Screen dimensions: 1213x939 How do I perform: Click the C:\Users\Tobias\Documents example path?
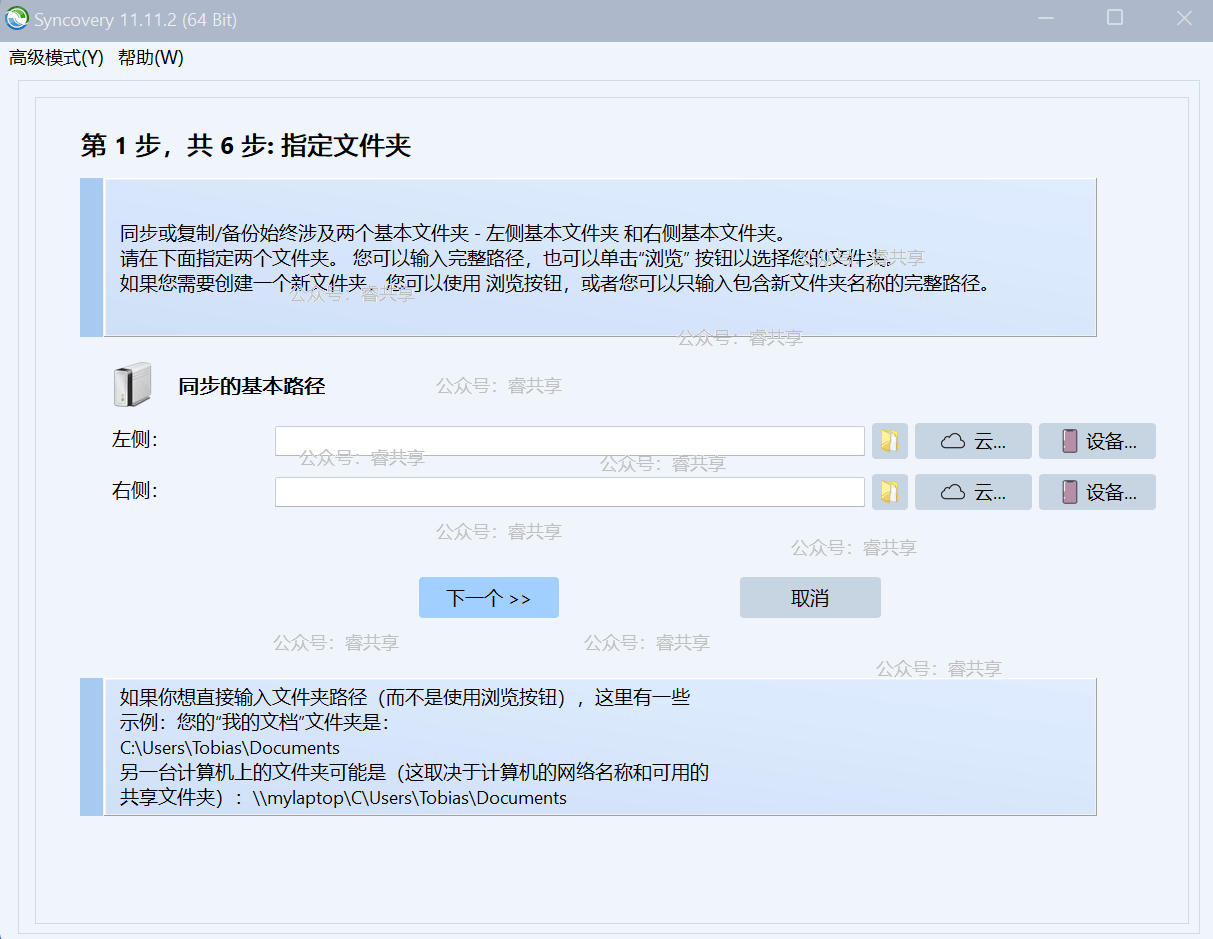coord(230,748)
